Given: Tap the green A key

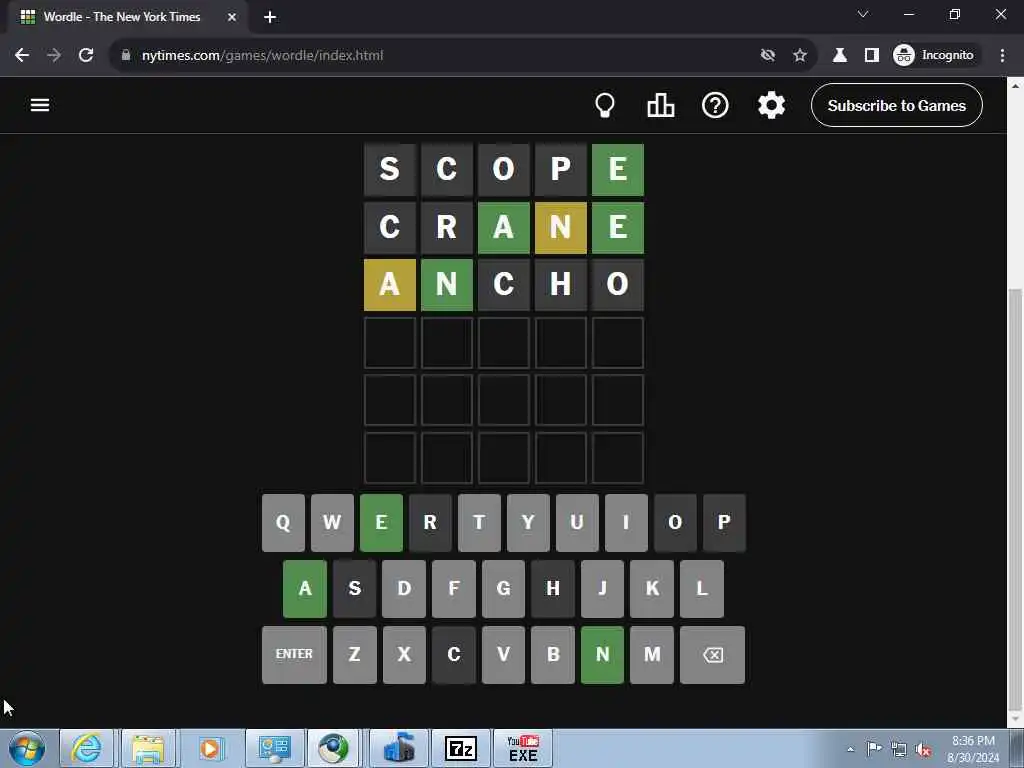Looking at the screenshot, I should click(x=305, y=588).
